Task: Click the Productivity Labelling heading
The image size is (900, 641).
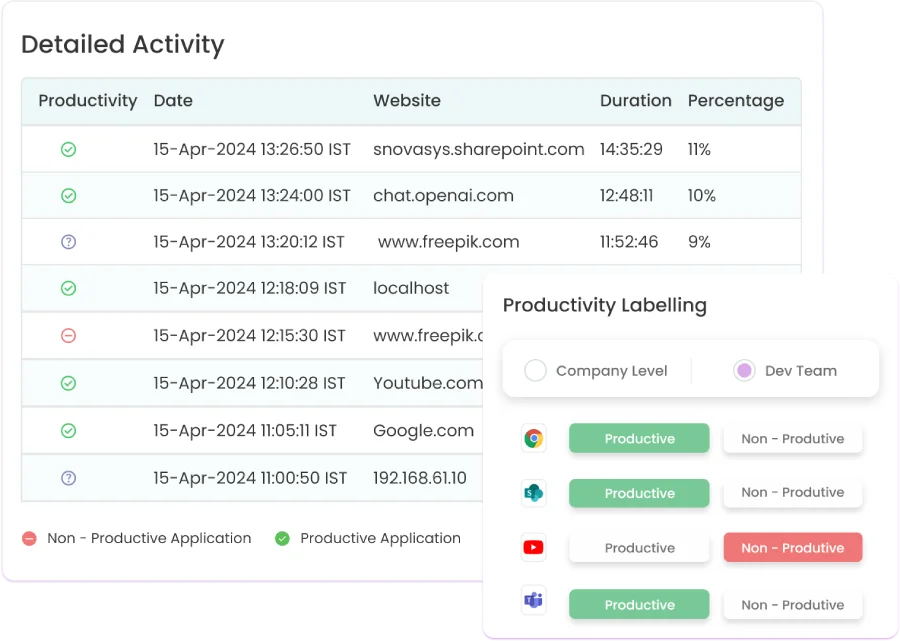Action: (605, 305)
